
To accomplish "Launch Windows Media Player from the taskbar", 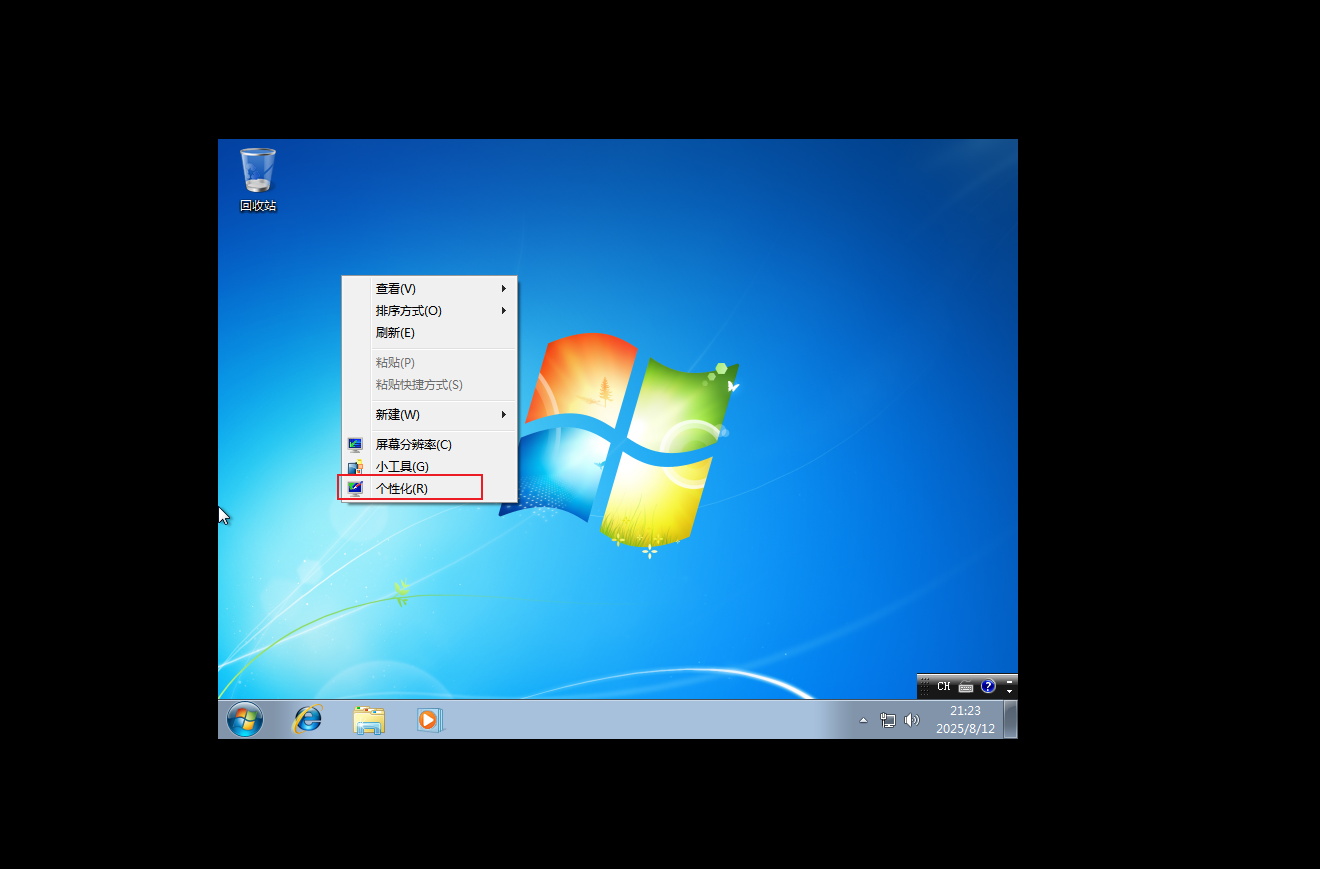I will [429, 719].
